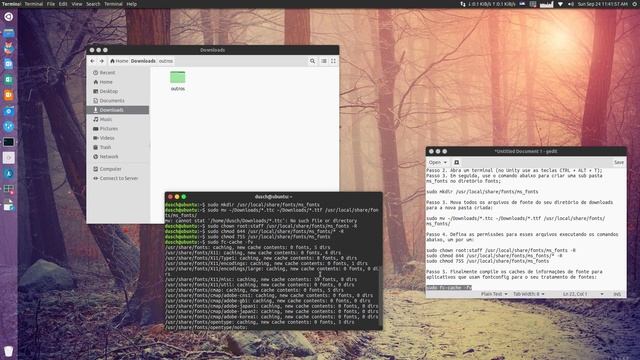Select Desktop in Files sidebar
Screen dimensions: 640x360
tap(118, 91)
